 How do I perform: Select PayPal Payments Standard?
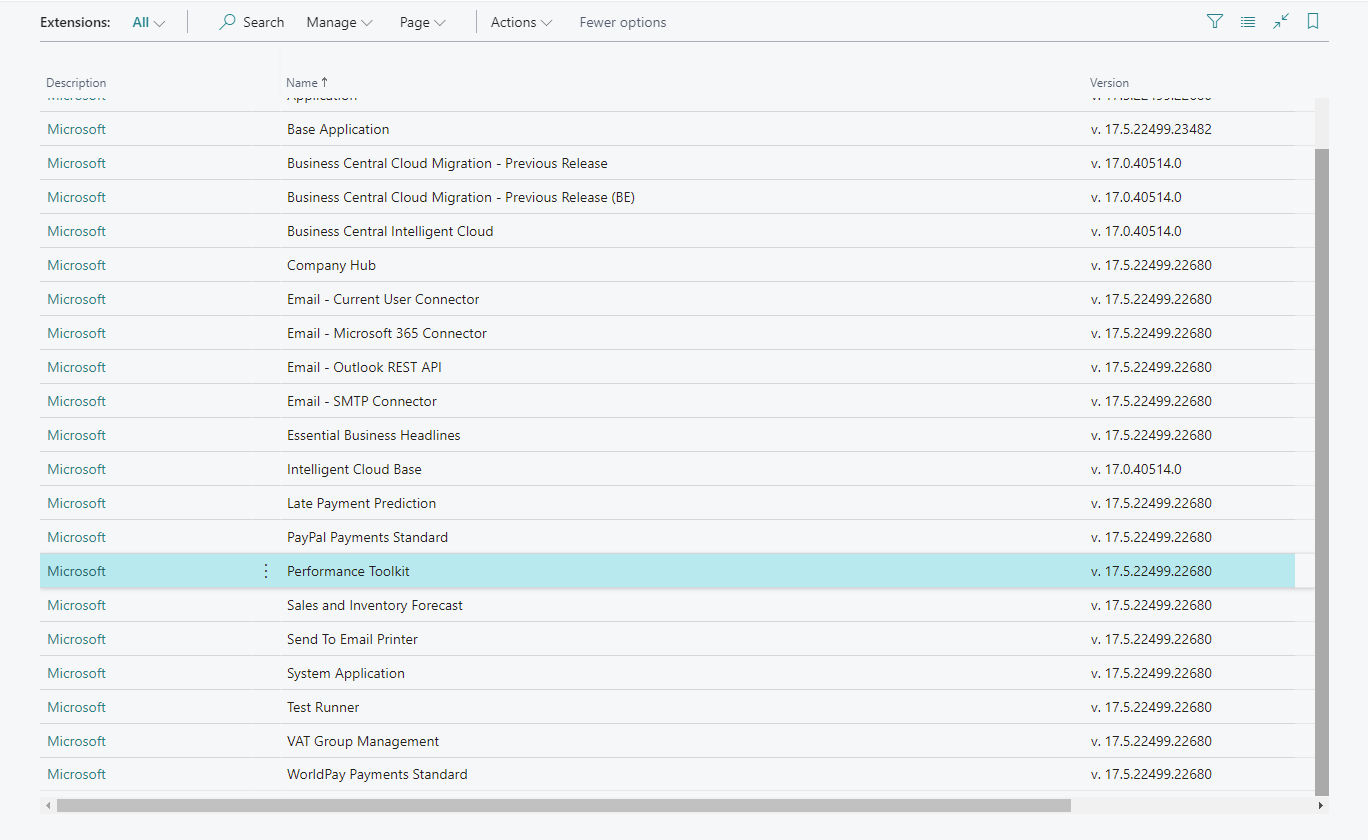(x=367, y=537)
